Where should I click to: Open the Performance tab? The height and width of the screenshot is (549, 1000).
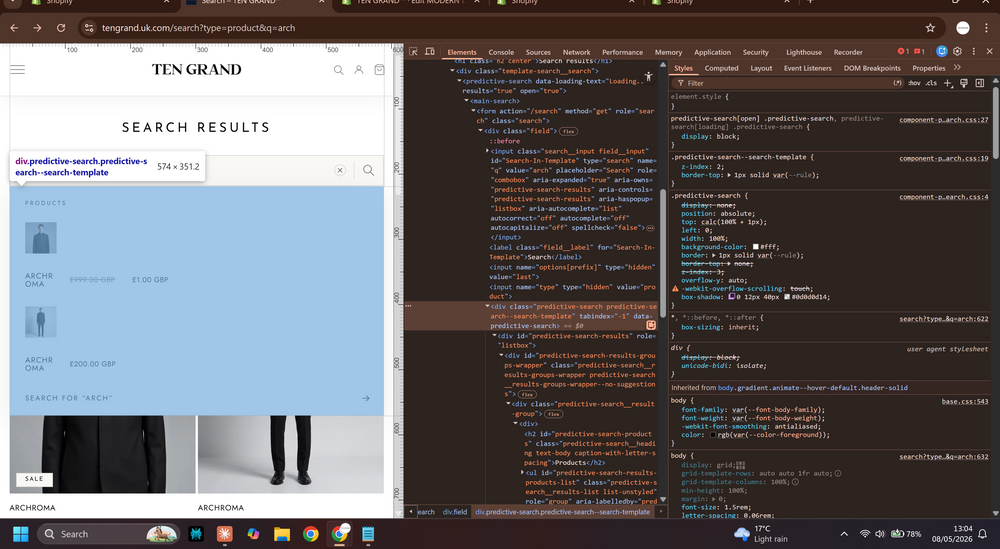(622, 52)
